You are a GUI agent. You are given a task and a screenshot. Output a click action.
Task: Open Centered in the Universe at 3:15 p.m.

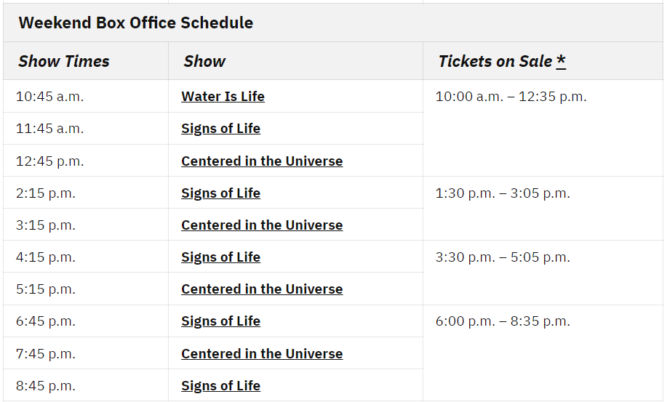tap(262, 225)
